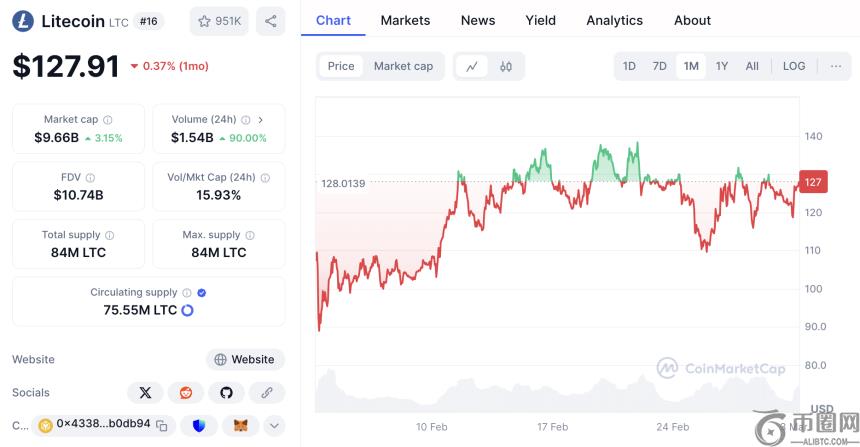Screen dimensions: 860x447
Task: Open Litecoin's X (Twitter) social link
Action: click(145, 393)
